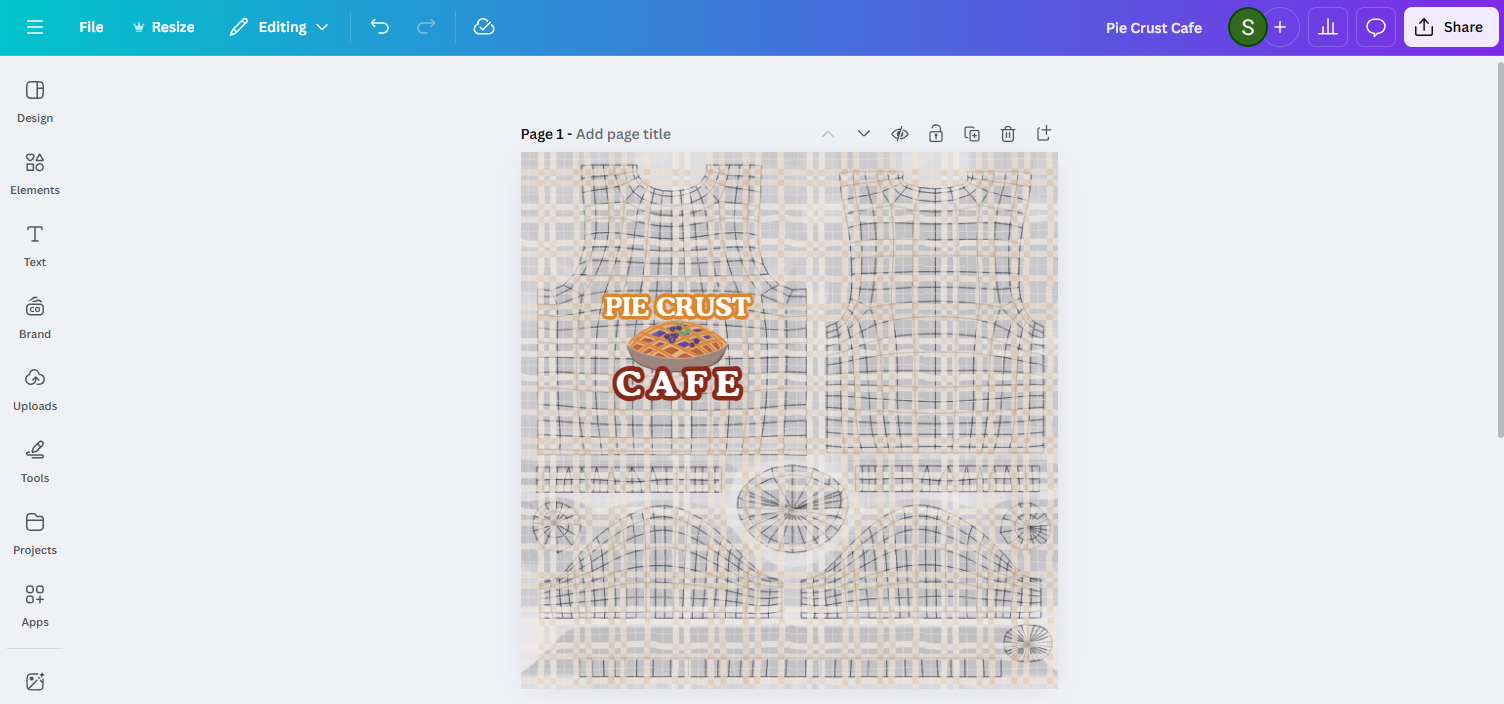Open the File menu
This screenshot has width=1504, height=704.
tap(91, 27)
